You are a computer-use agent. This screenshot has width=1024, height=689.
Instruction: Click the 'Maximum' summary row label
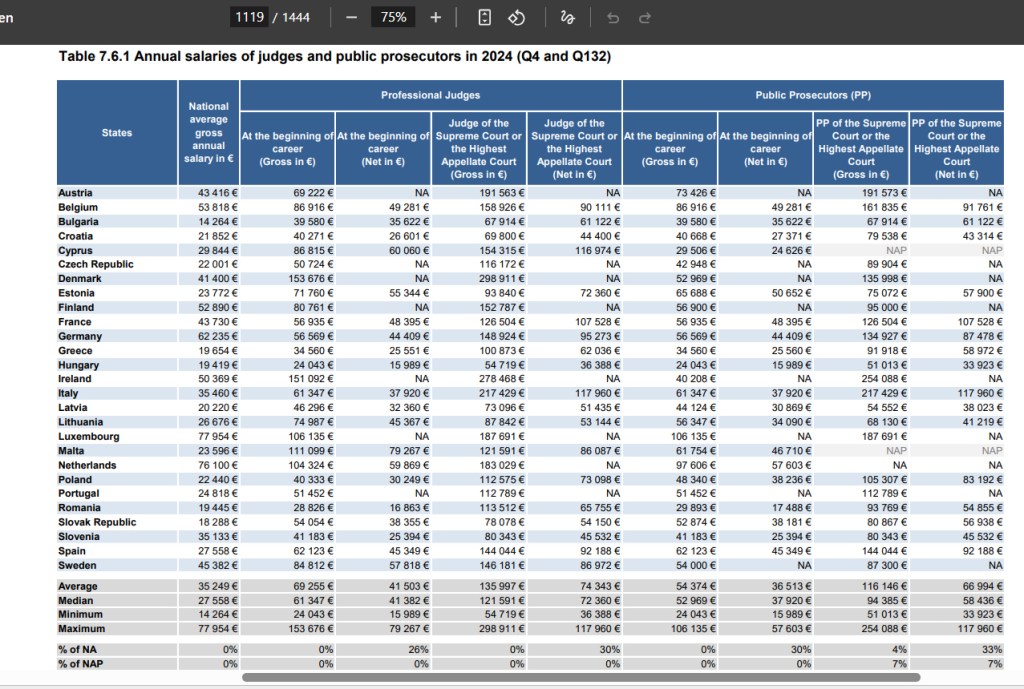pyautogui.click(x=82, y=628)
